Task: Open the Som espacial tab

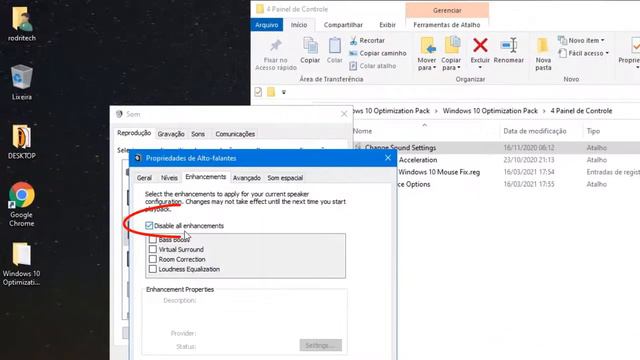Action: click(x=285, y=178)
